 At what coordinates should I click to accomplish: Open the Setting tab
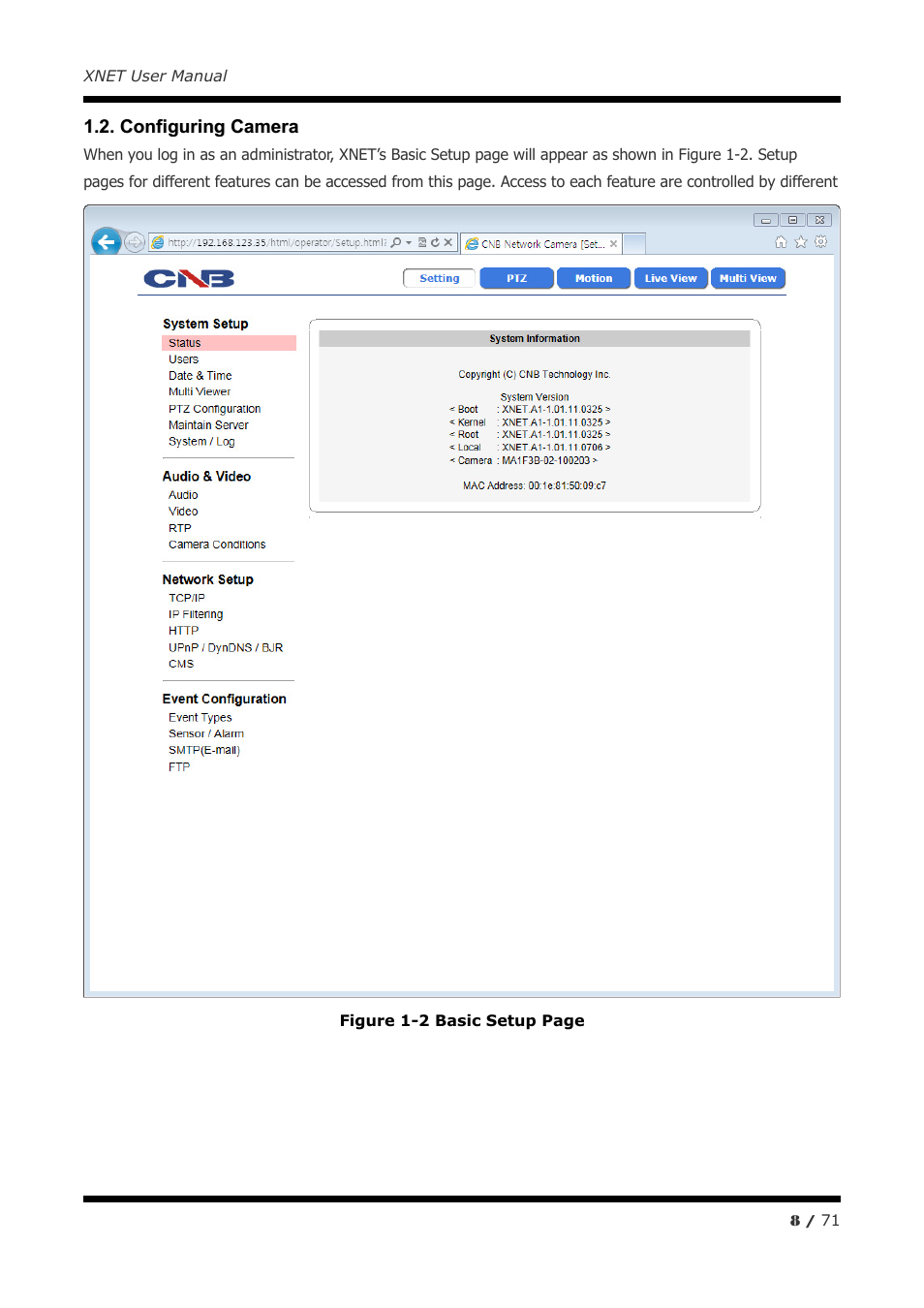point(440,278)
